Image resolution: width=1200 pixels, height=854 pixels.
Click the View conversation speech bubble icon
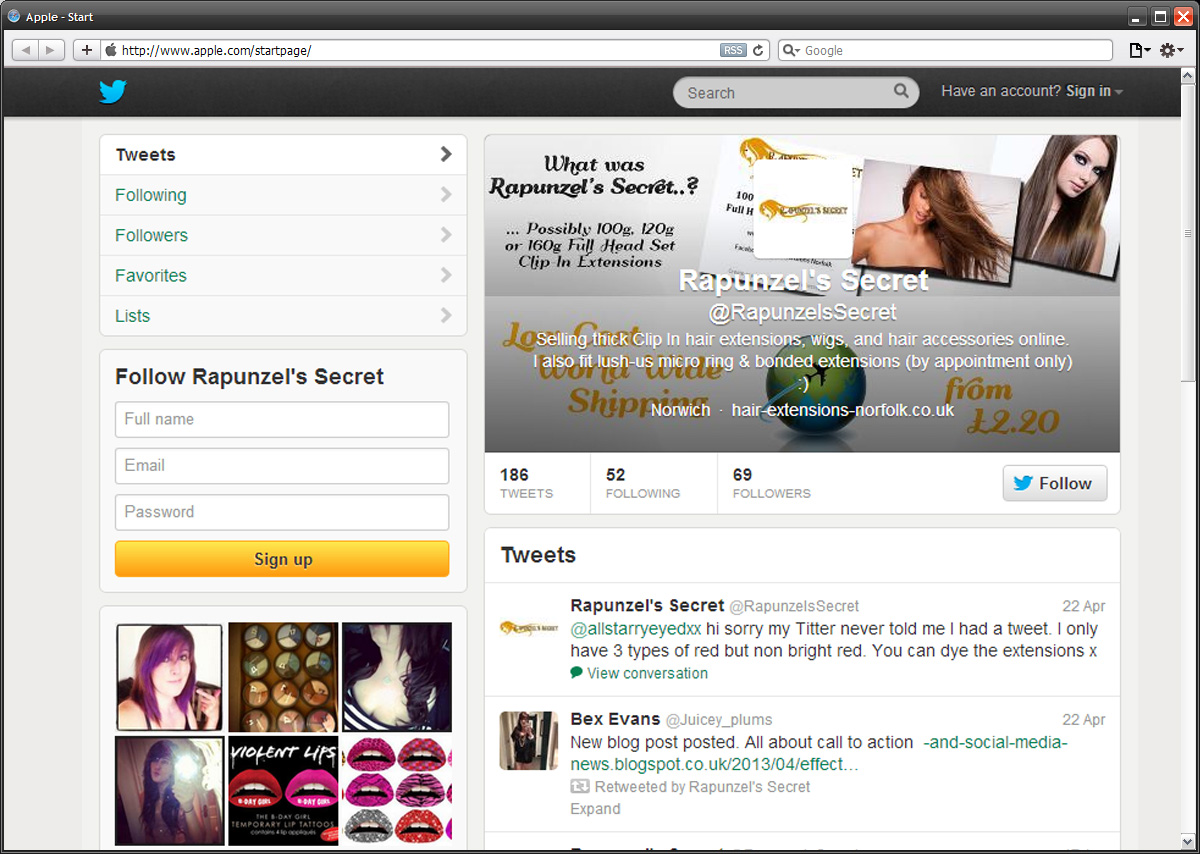(x=576, y=673)
